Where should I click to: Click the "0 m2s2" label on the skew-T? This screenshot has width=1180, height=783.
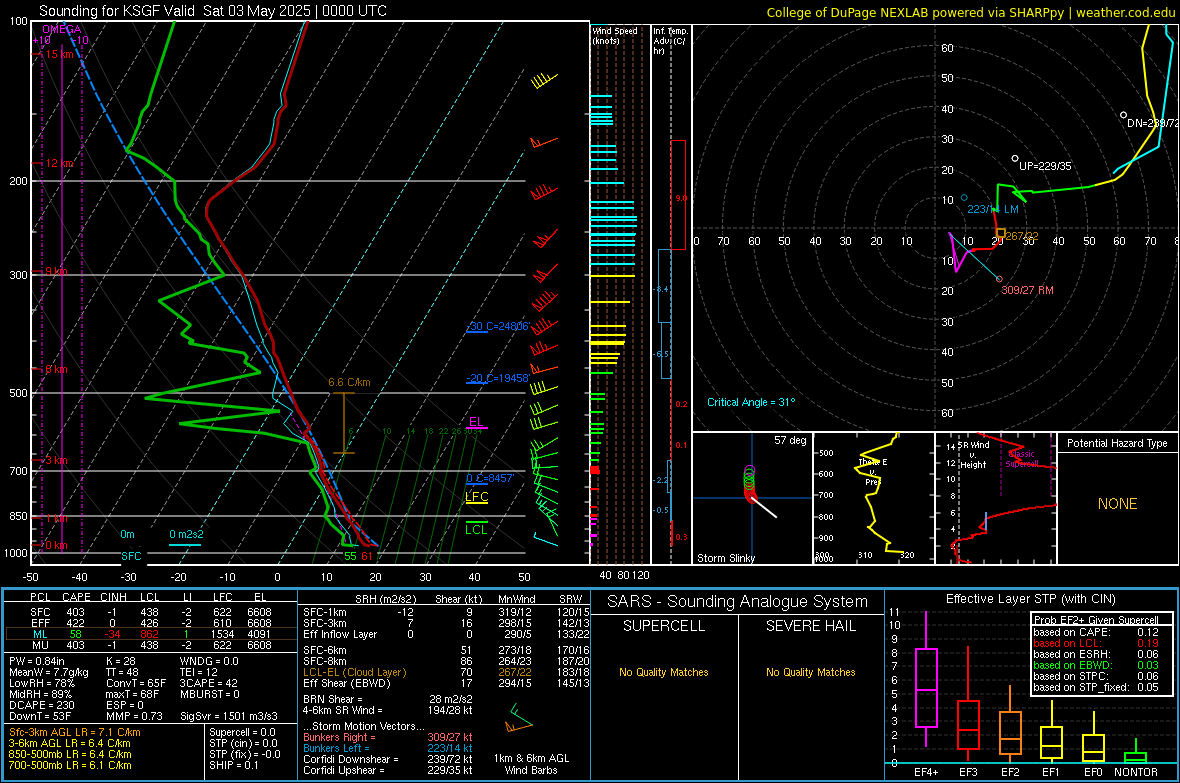(x=186, y=535)
